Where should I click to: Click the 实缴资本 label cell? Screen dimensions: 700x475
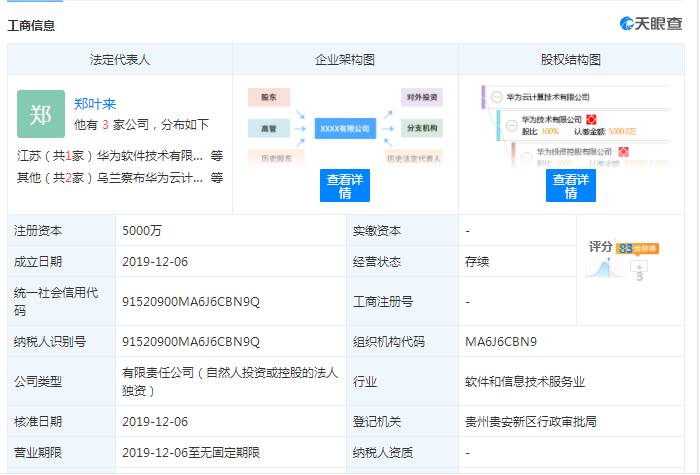[x=402, y=230]
